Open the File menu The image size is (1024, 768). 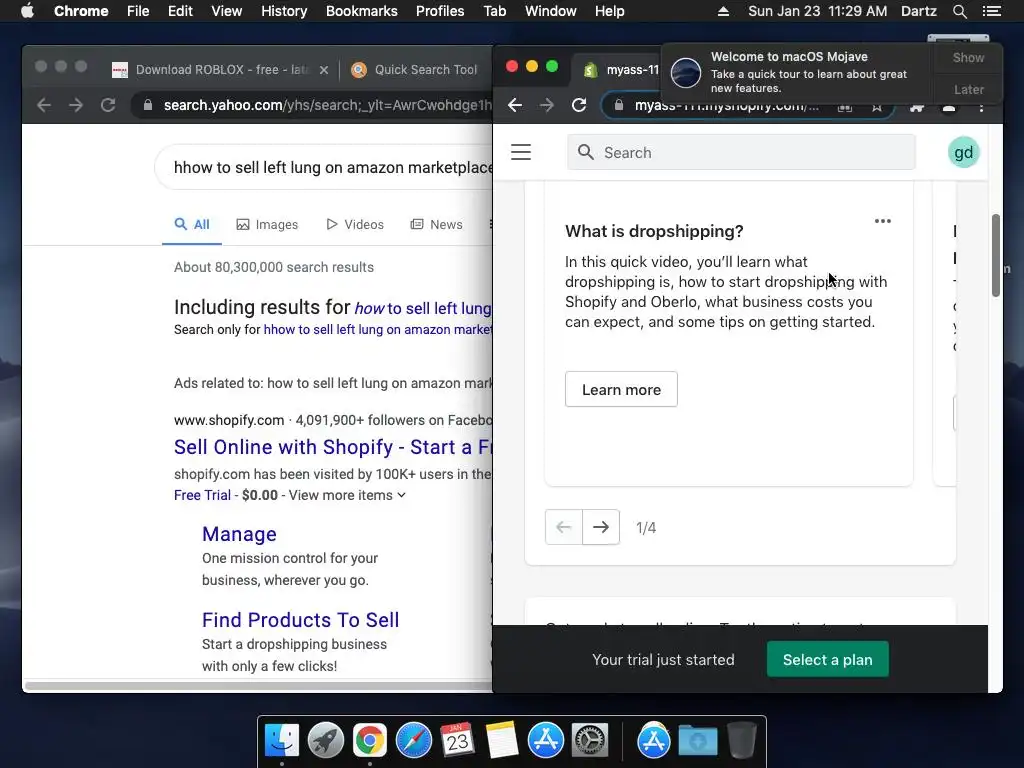pyautogui.click(x=138, y=11)
